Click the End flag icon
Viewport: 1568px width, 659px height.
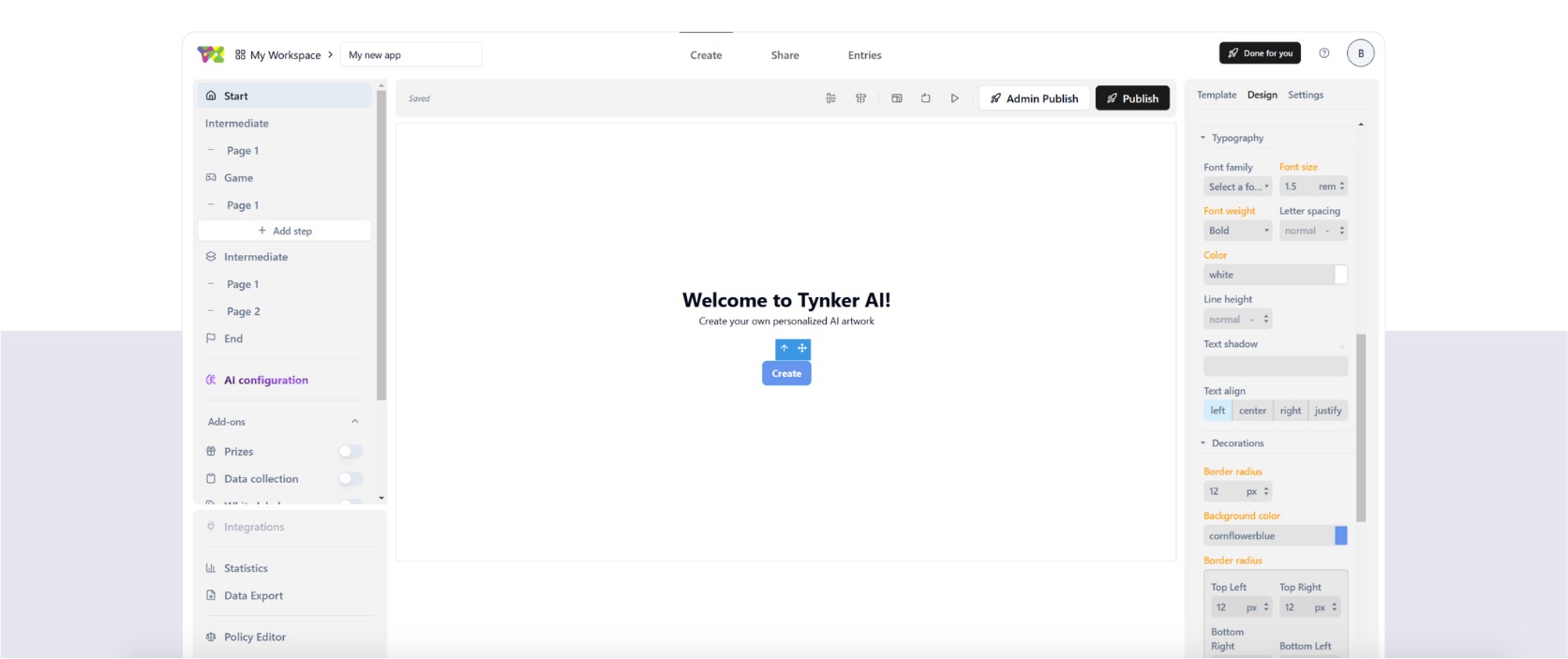(x=211, y=338)
